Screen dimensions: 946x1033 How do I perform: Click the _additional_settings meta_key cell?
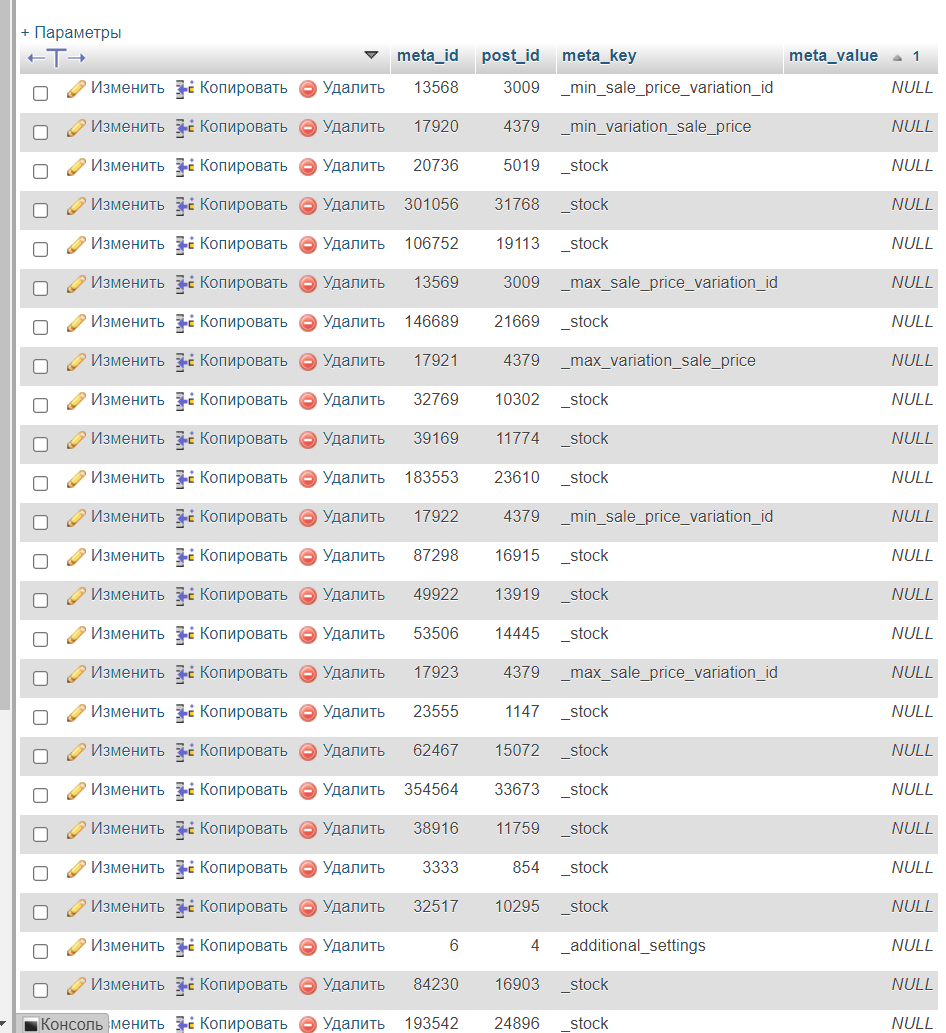633,946
